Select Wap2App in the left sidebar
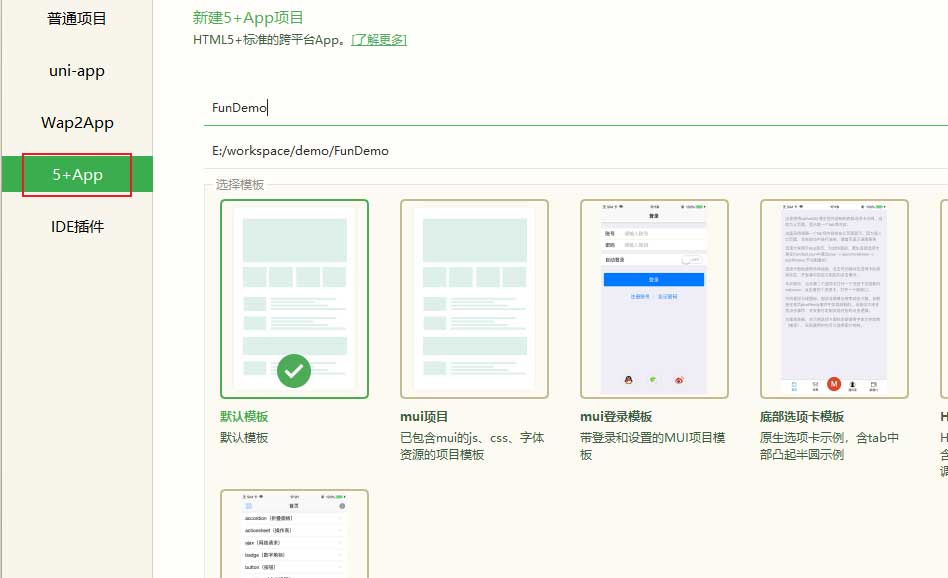This screenshot has height=578, width=948. click(x=76, y=122)
